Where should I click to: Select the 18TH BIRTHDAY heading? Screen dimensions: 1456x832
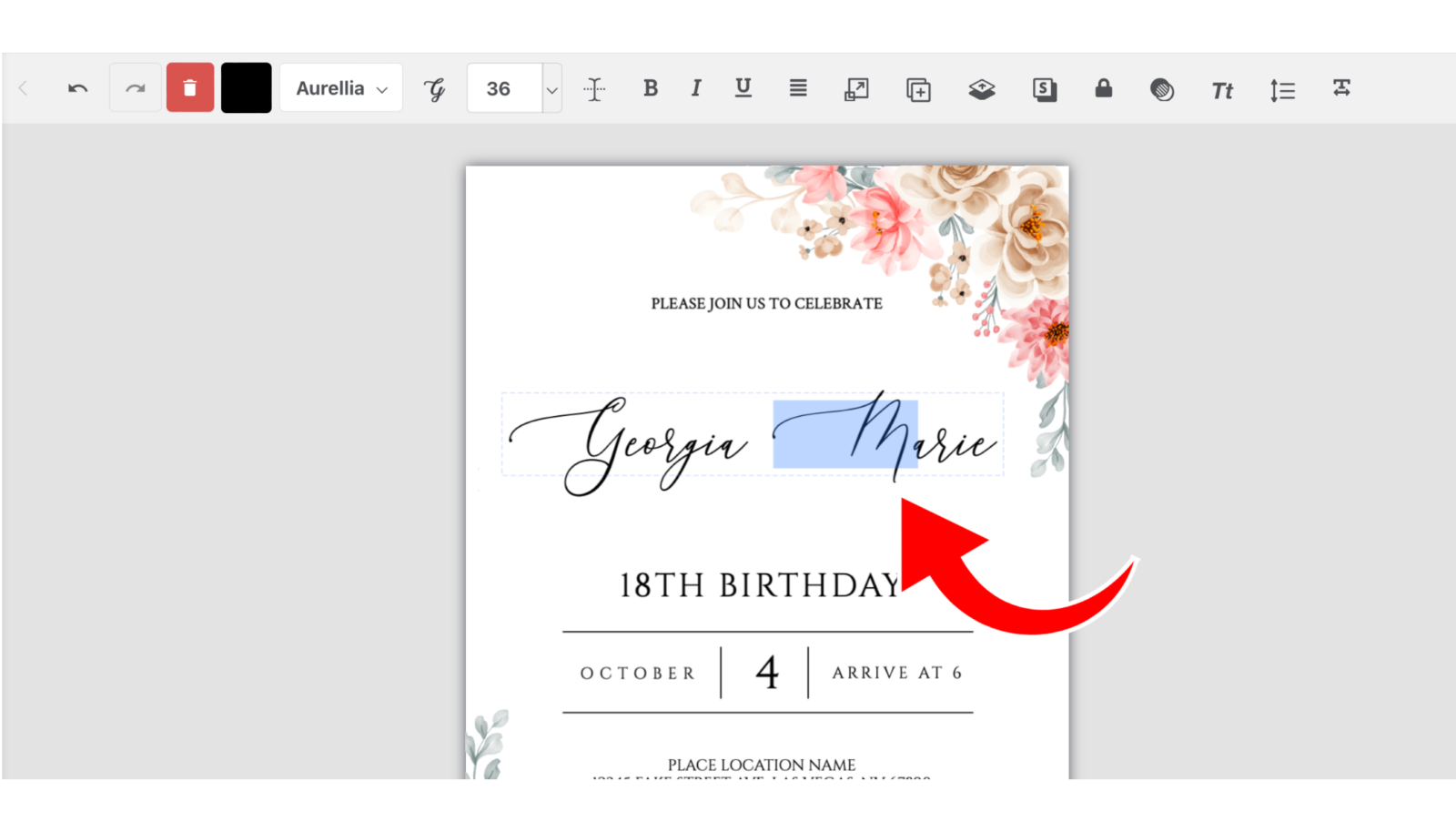tap(761, 585)
